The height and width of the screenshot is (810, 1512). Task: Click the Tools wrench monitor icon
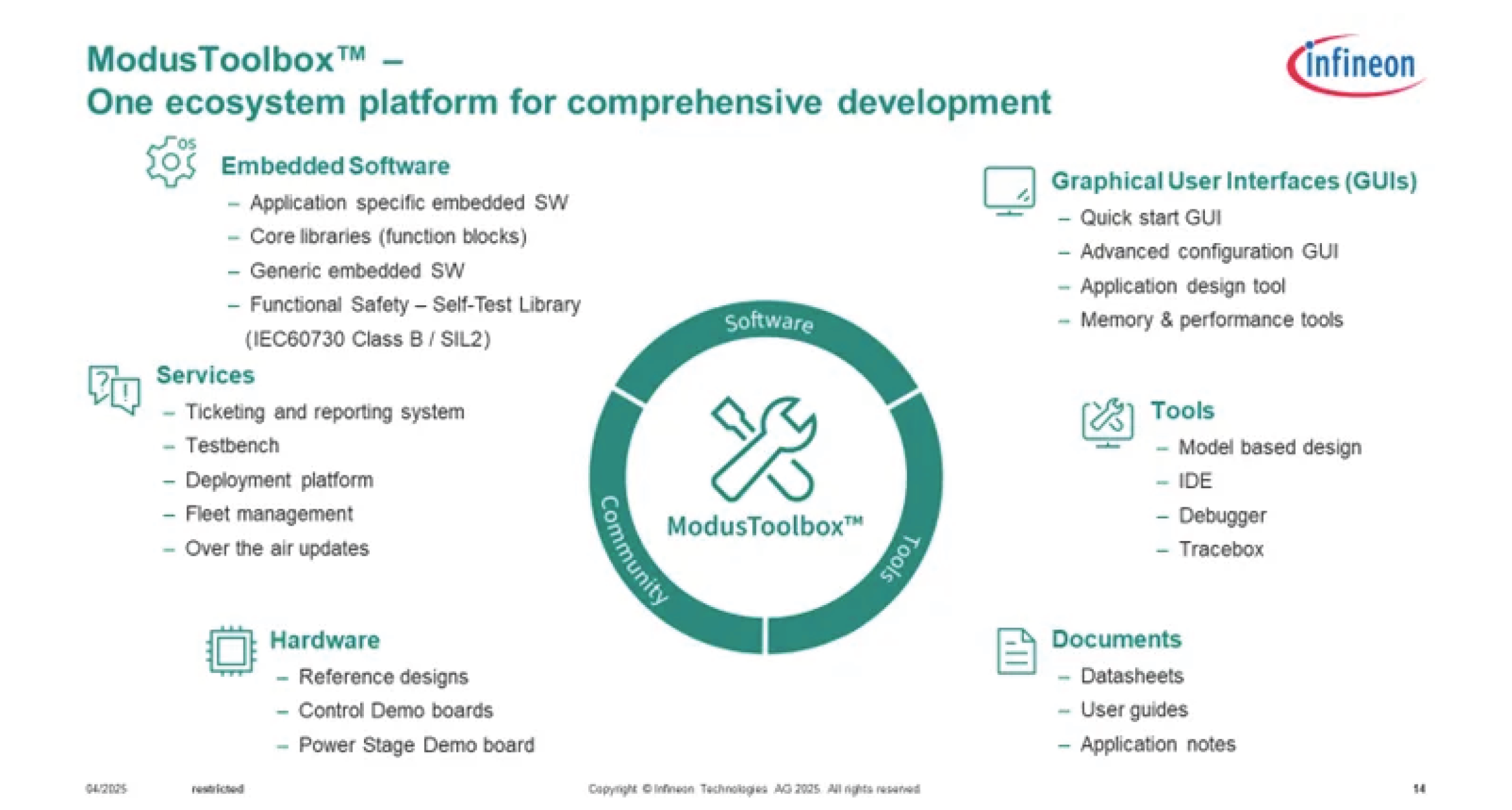[x=1107, y=421]
